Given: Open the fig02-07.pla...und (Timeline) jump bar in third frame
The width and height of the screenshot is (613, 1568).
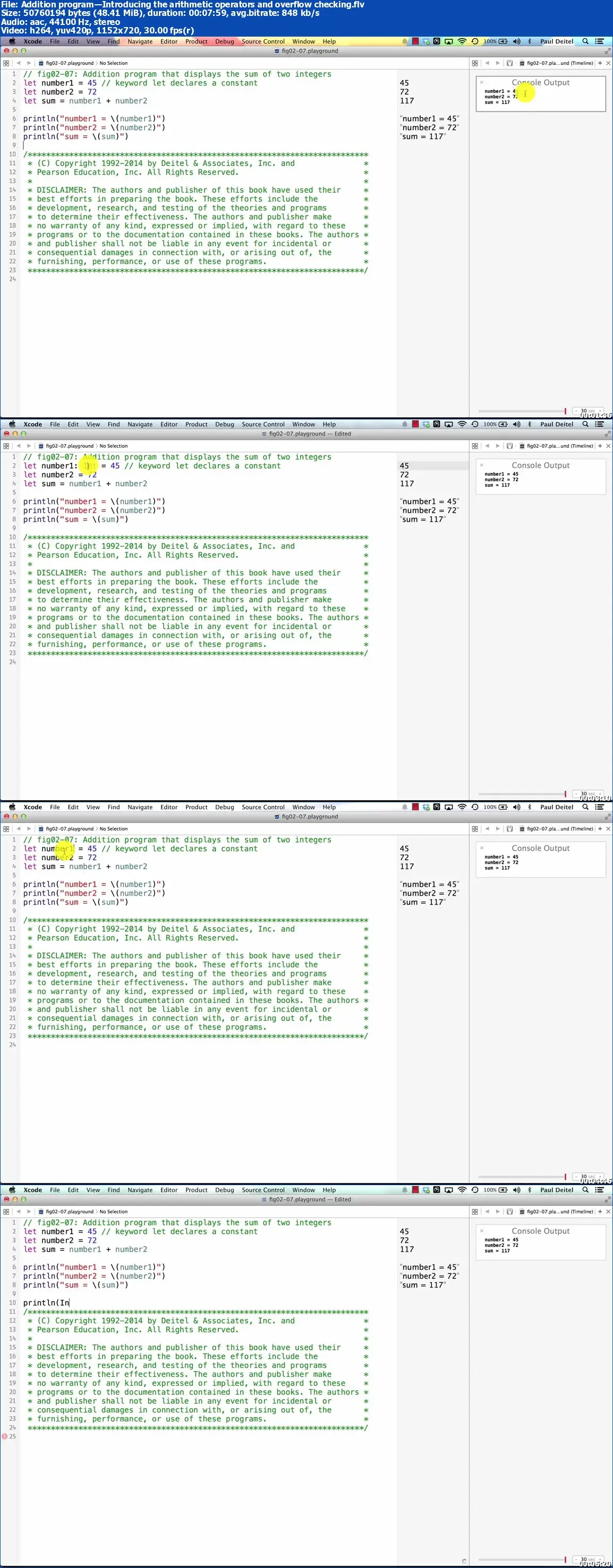Looking at the screenshot, I should pyautogui.click(x=556, y=829).
